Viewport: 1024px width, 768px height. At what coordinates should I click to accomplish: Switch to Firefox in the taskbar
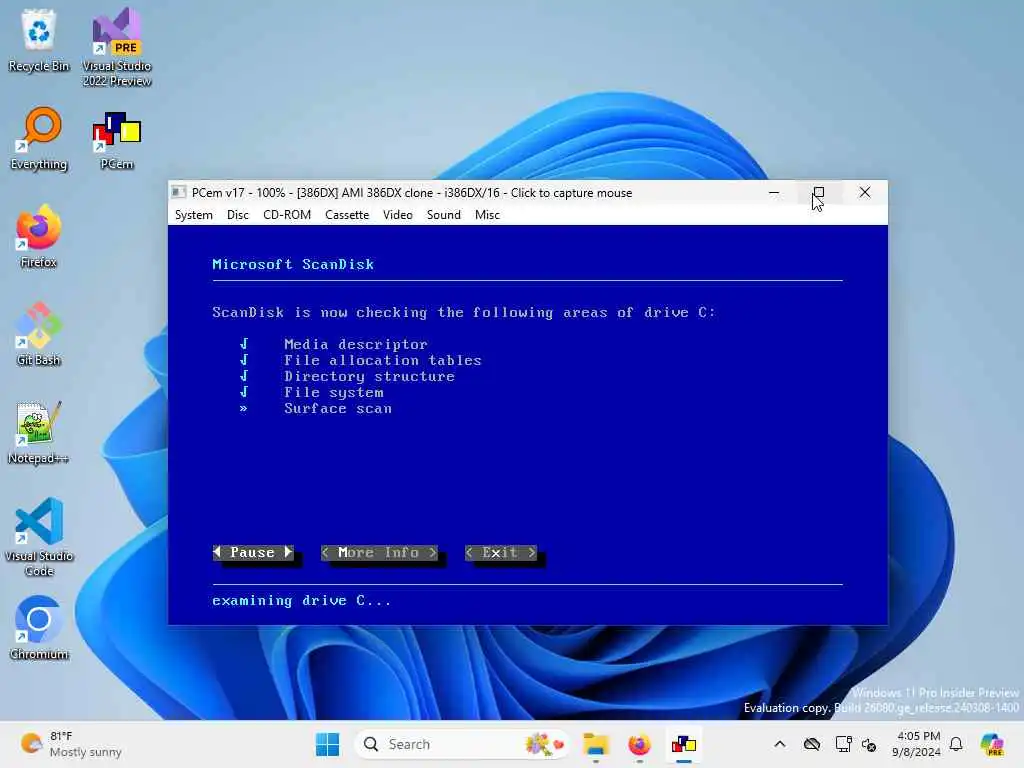coord(639,744)
